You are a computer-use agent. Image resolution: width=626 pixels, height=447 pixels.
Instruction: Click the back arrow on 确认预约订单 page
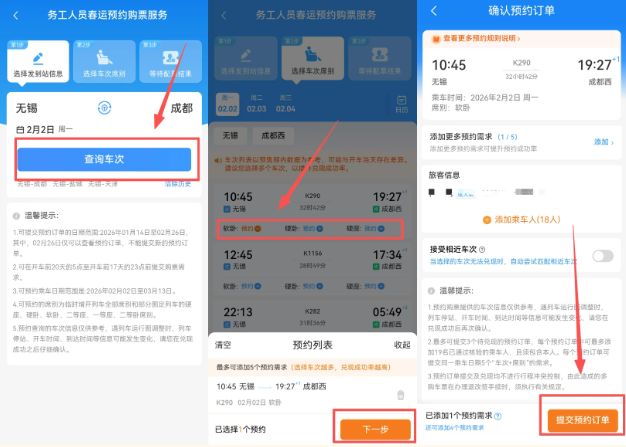tap(434, 11)
